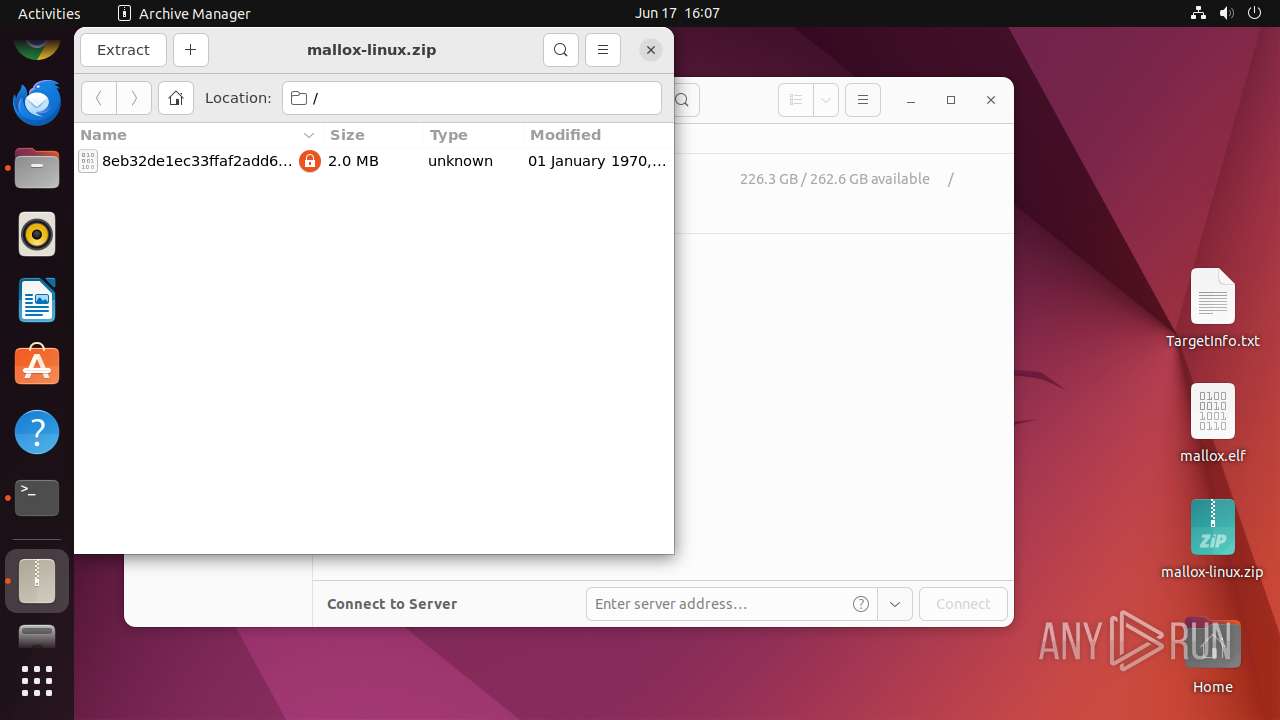
Task: Select the 8eb32de1ec33ffaf2add6... file row
Action: [374, 161]
